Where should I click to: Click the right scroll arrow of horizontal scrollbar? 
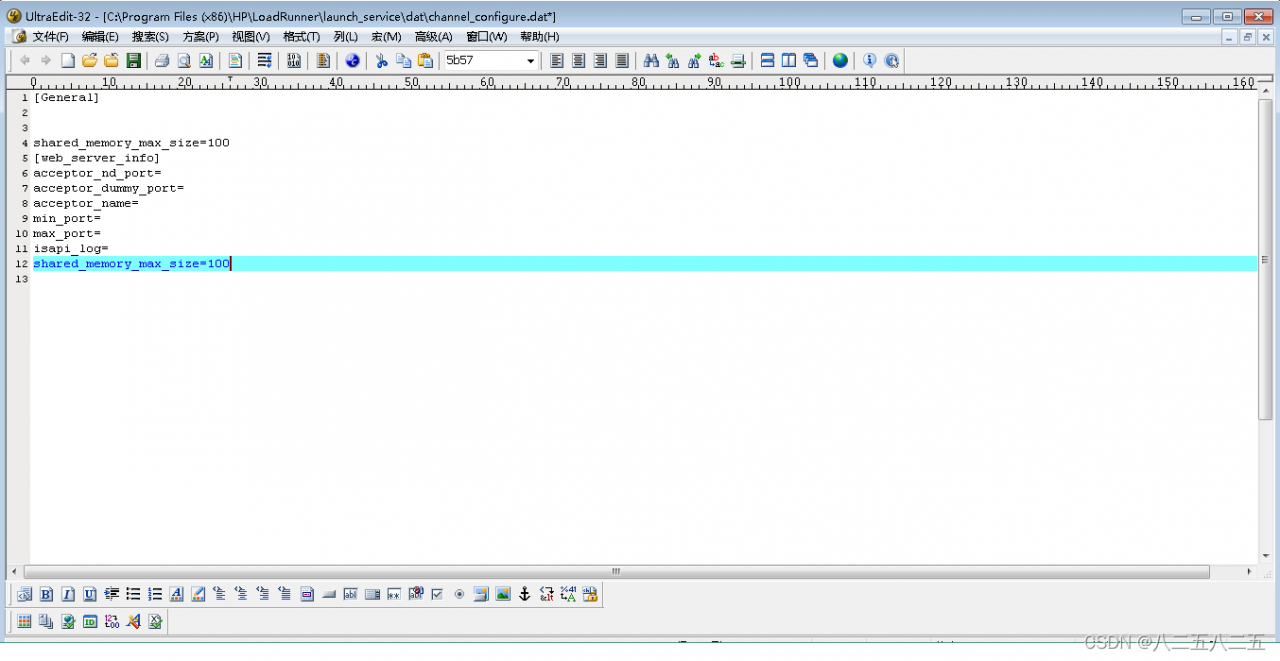click(1249, 572)
